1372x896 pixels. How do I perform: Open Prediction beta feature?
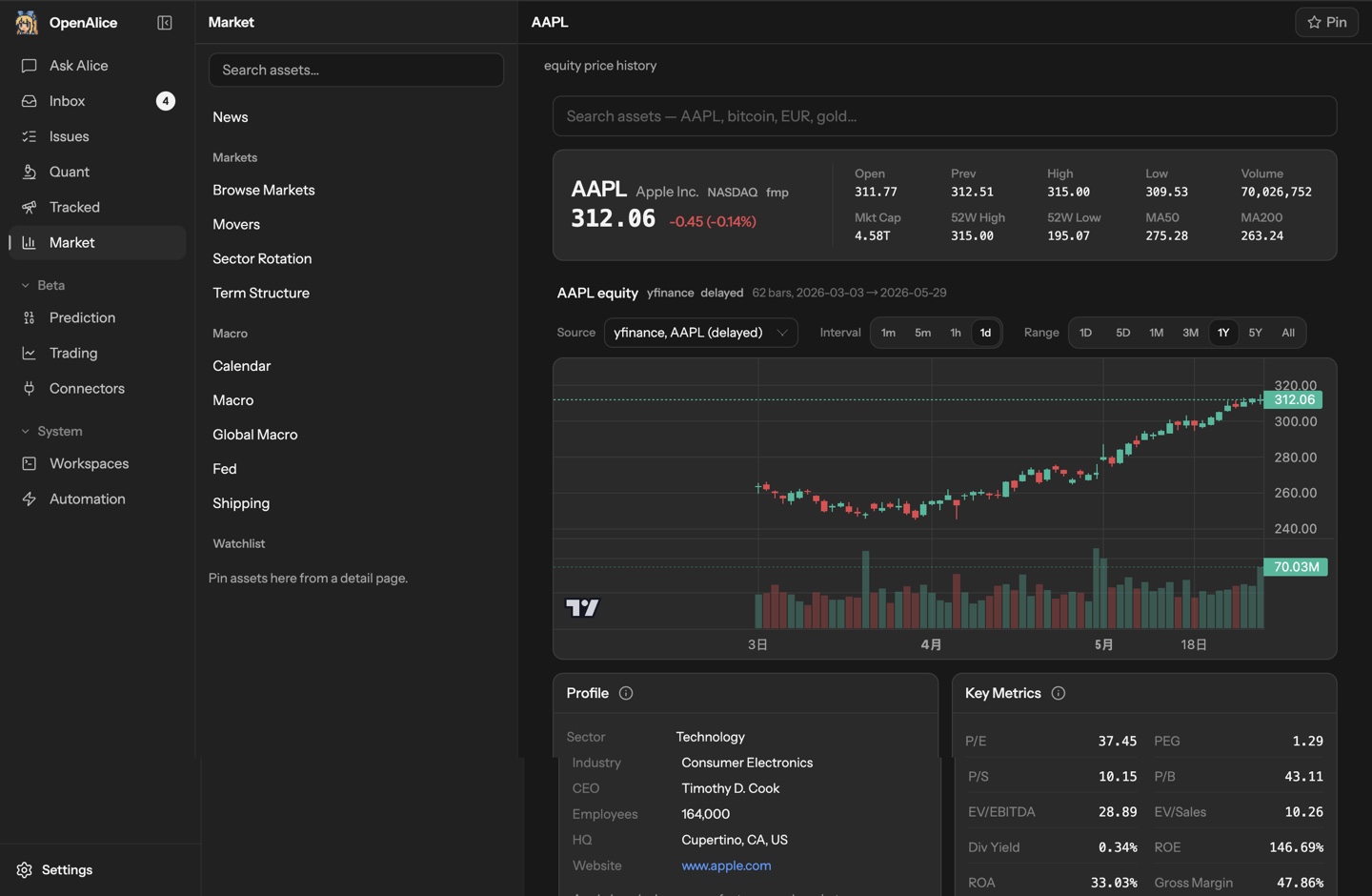click(x=97, y=317)
